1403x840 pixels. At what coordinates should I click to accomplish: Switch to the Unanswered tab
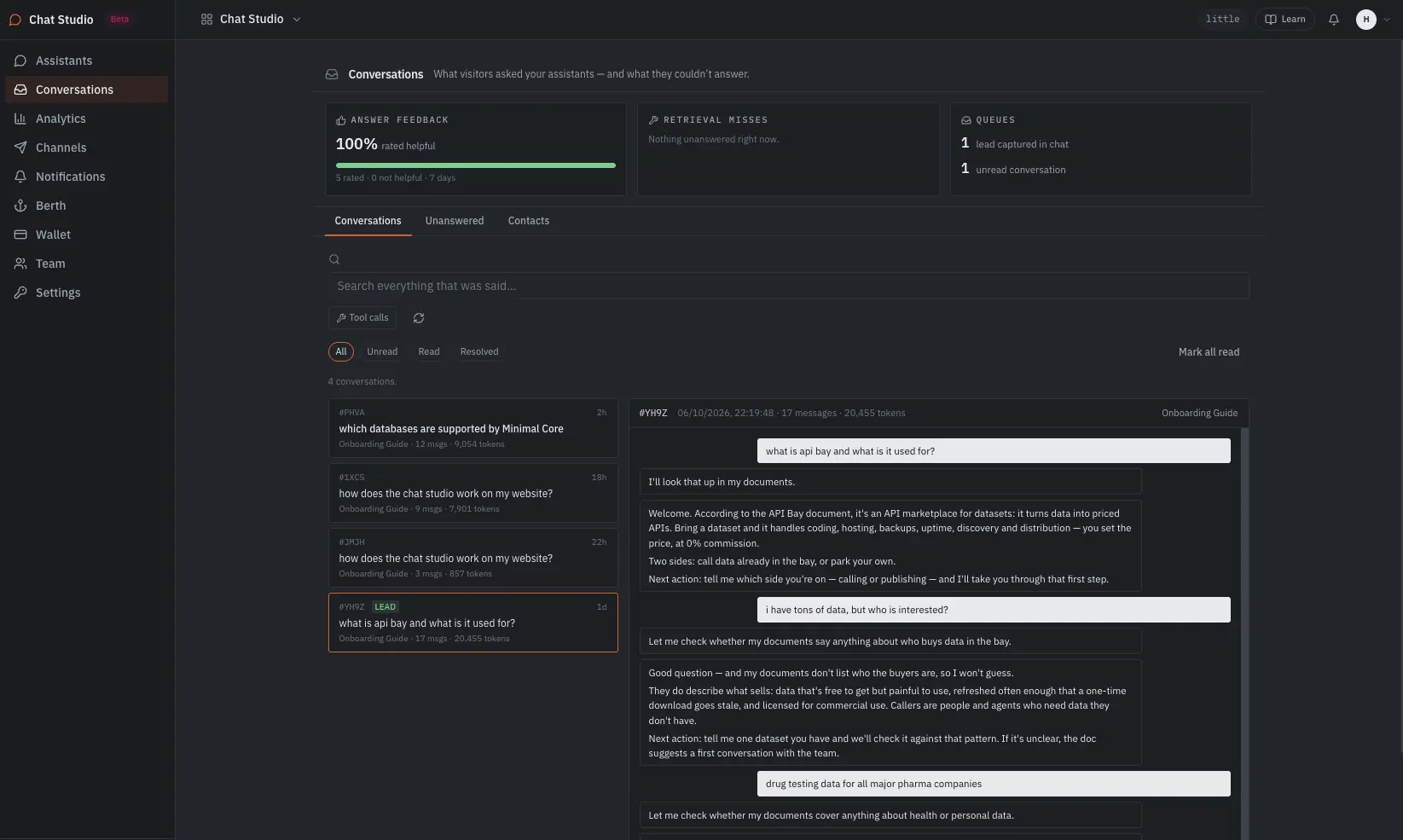point(455,221)
